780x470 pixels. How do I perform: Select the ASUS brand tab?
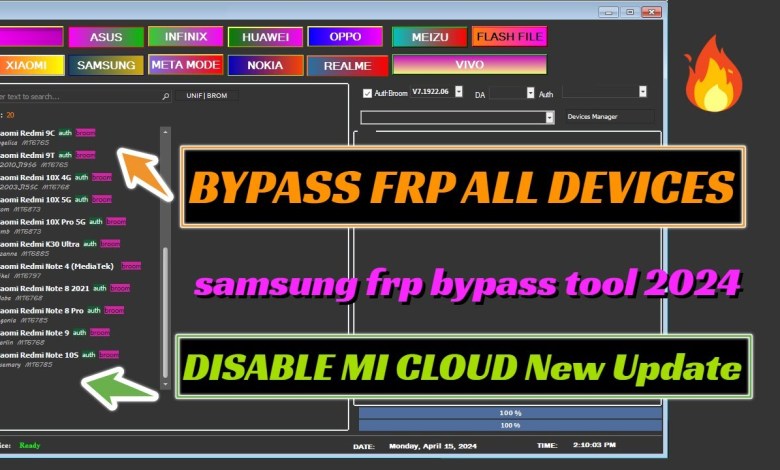click(x=106, y=37)
